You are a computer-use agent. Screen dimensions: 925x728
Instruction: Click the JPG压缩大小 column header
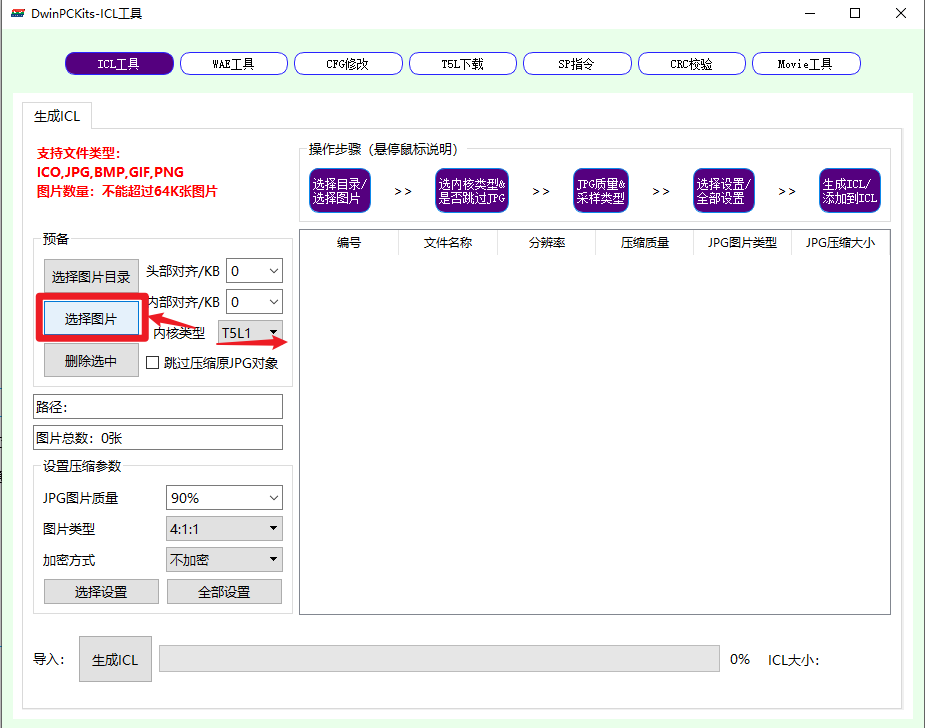(x=840, y=242)
